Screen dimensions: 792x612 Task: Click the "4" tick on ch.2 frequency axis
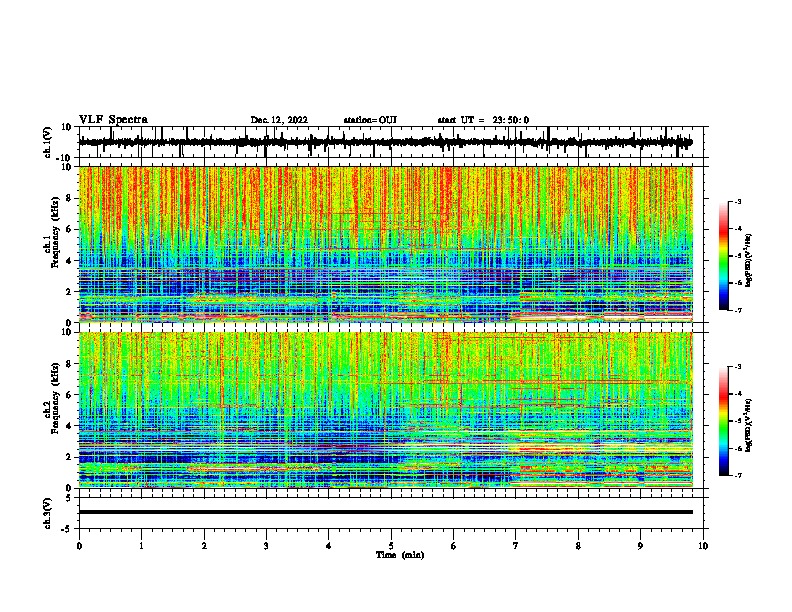[x=69, y=426]
